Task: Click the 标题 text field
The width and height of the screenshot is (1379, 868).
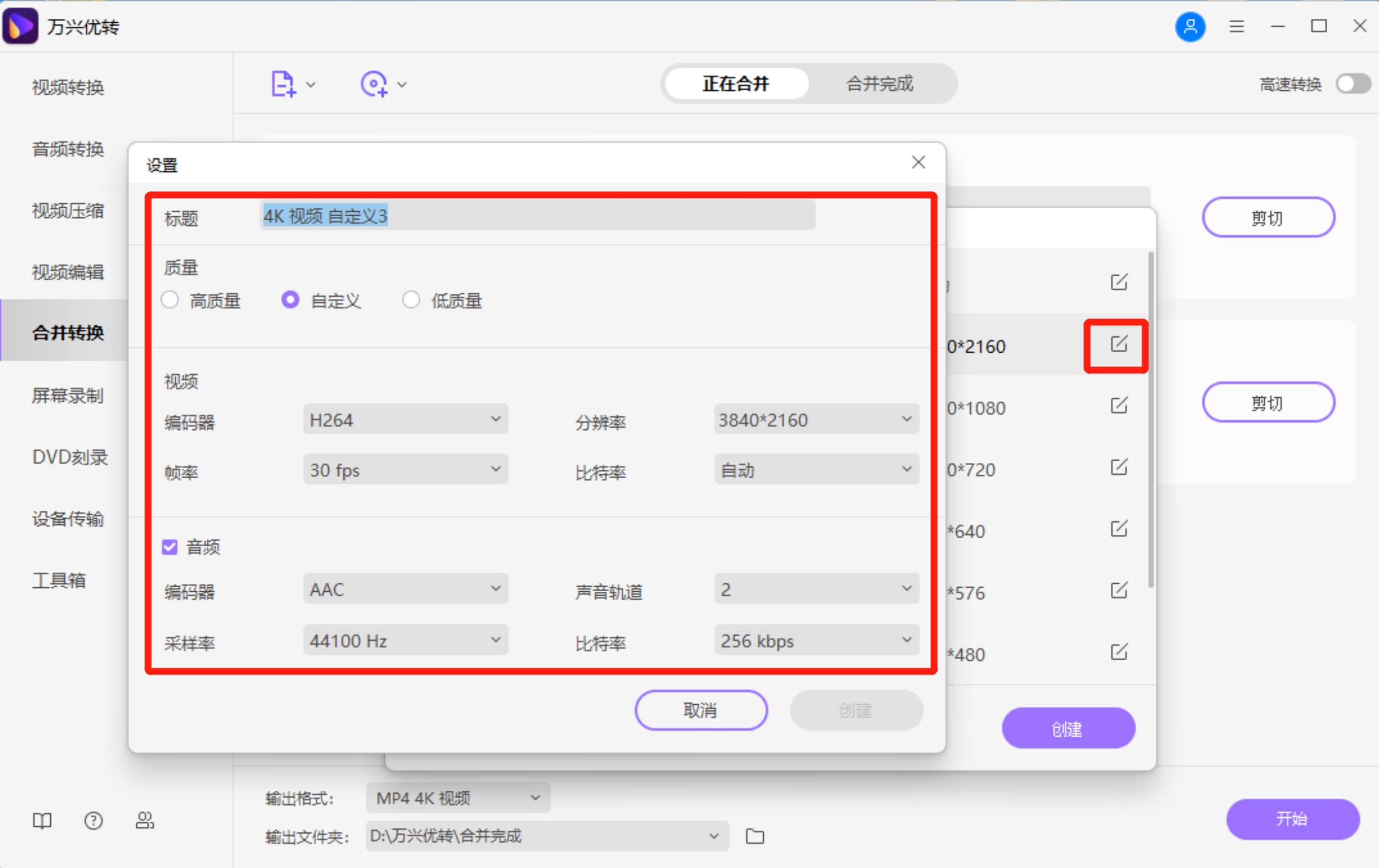Action: (x=537, y=216)
